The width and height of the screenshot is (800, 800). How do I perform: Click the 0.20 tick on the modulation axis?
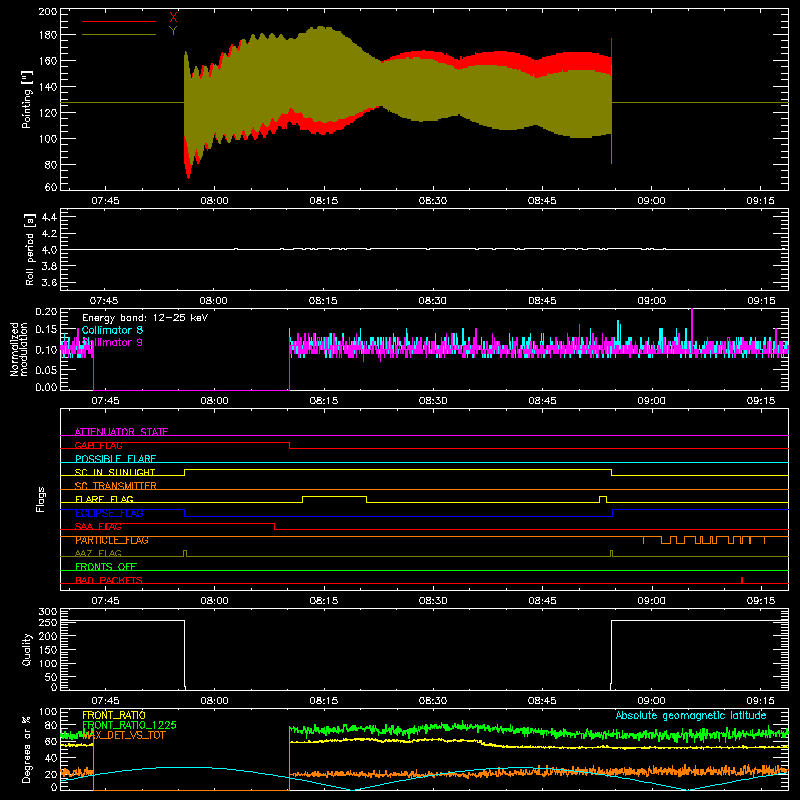[46, 312]
